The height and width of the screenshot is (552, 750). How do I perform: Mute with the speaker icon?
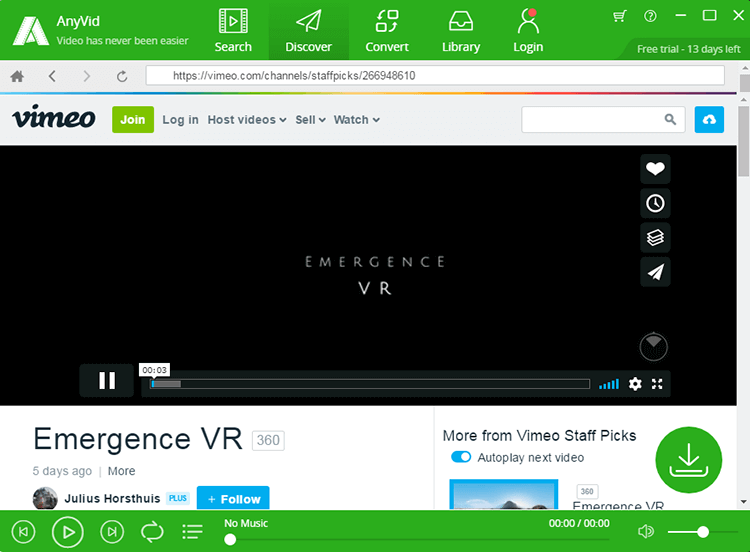coord(646,531)
